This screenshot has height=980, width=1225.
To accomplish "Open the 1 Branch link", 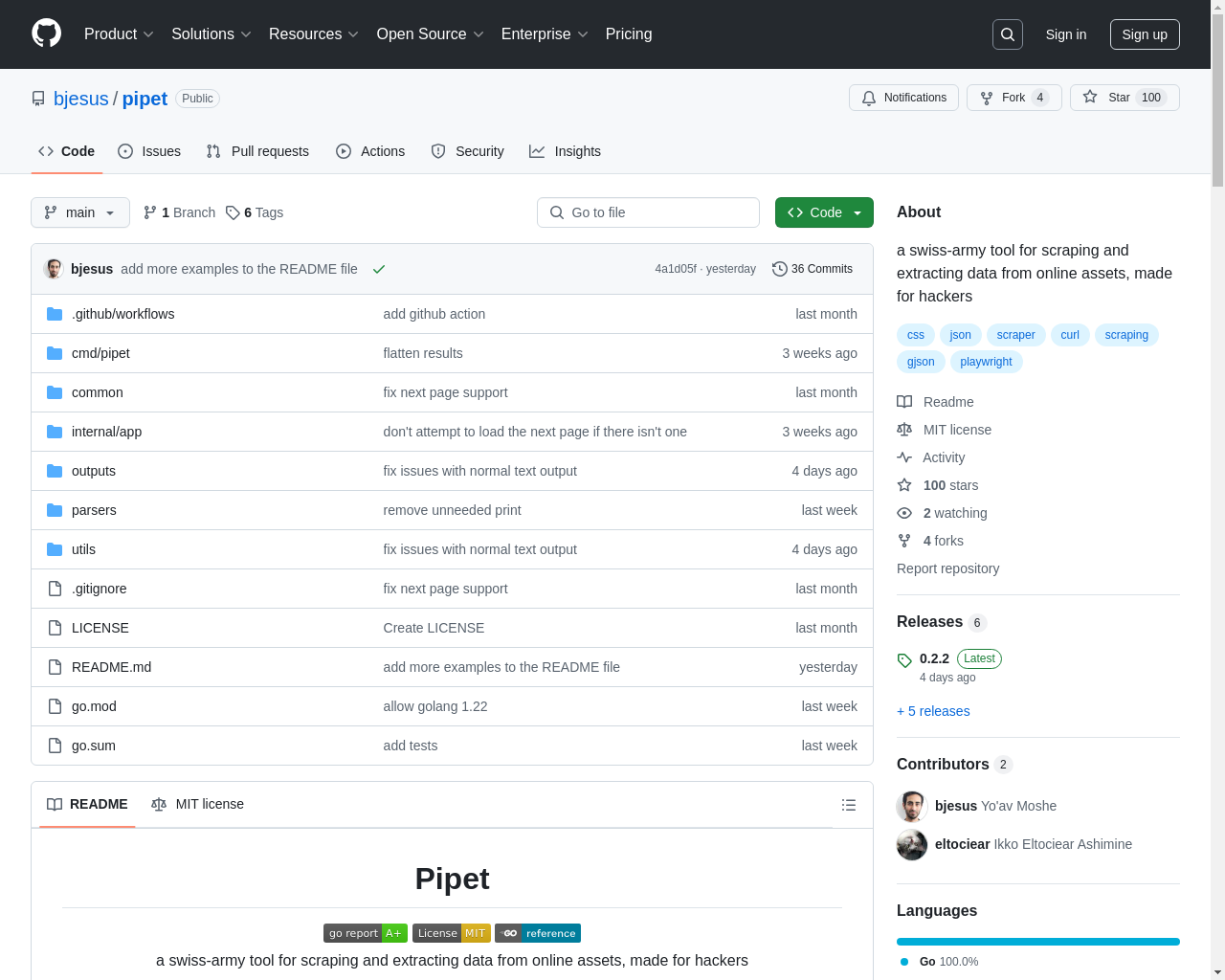I will [179, 212].
